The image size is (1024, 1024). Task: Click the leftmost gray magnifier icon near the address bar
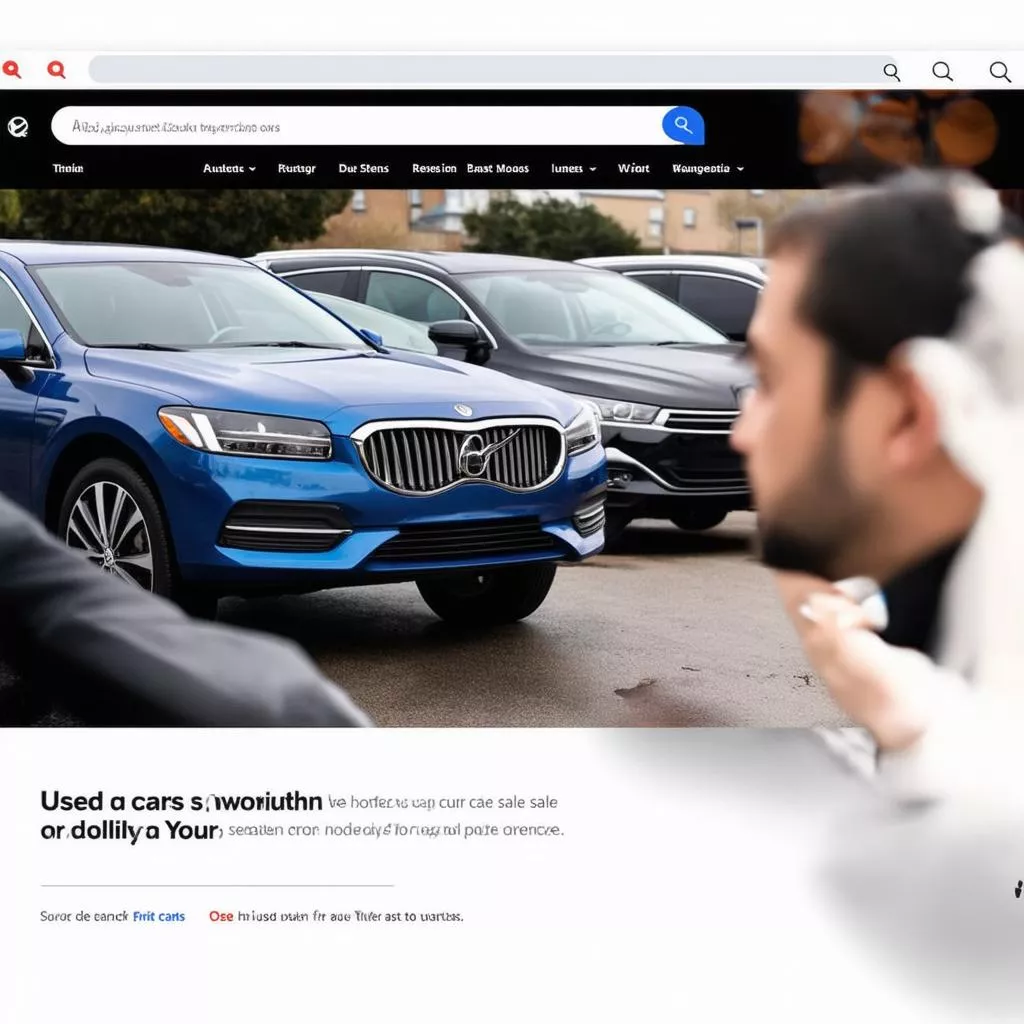coord(892,72)
